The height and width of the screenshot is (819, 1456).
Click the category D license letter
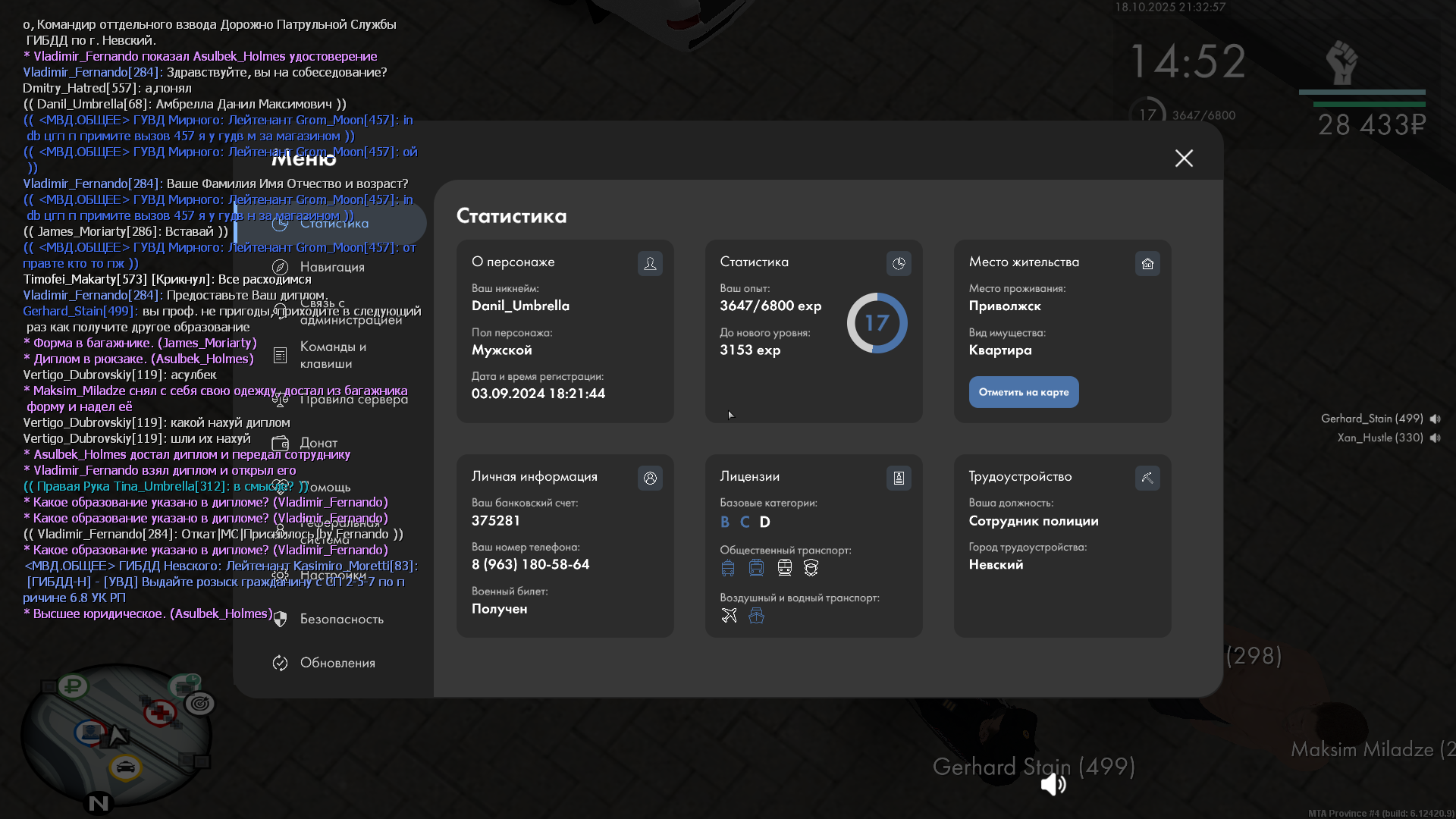tap(764, 522)
